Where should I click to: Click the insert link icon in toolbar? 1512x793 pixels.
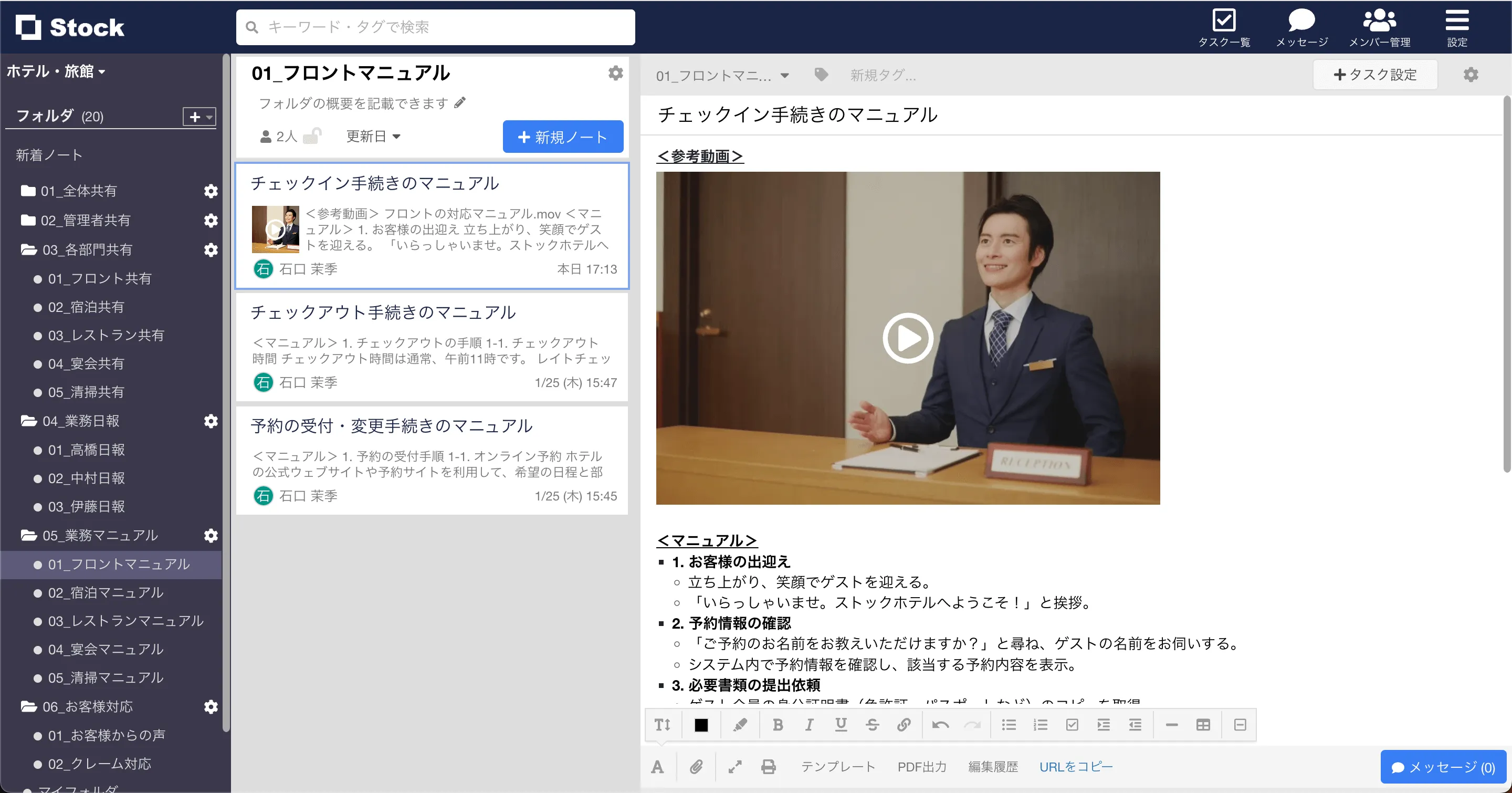pos(904,725)
